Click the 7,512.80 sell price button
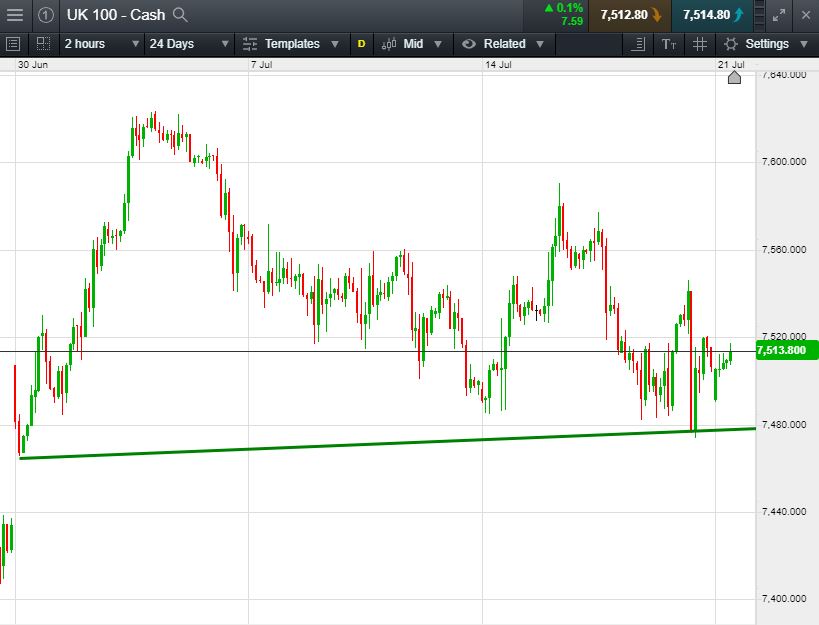819x625 pixels. point(630,14)
